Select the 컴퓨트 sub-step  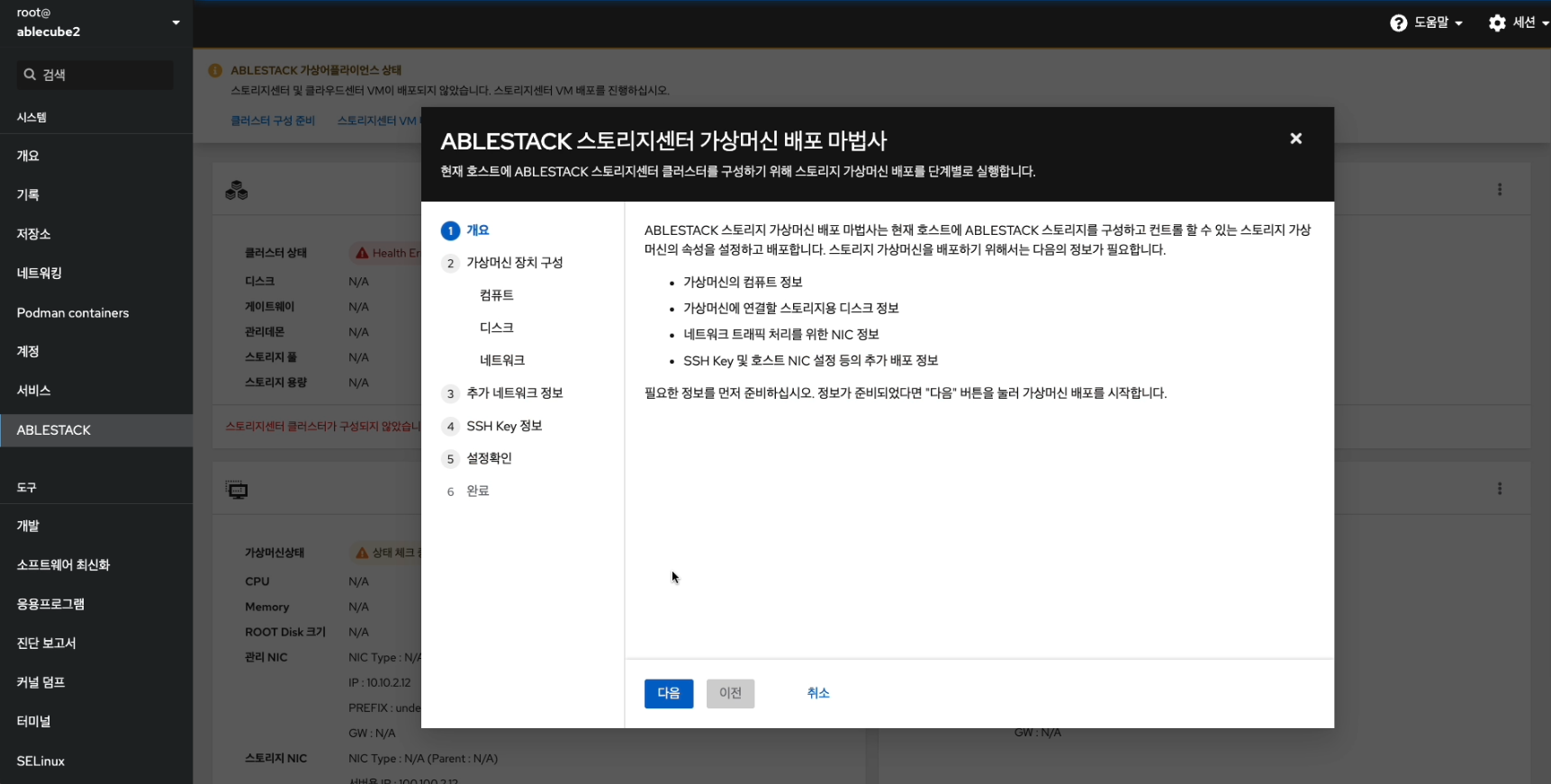(x=497, y=295)
